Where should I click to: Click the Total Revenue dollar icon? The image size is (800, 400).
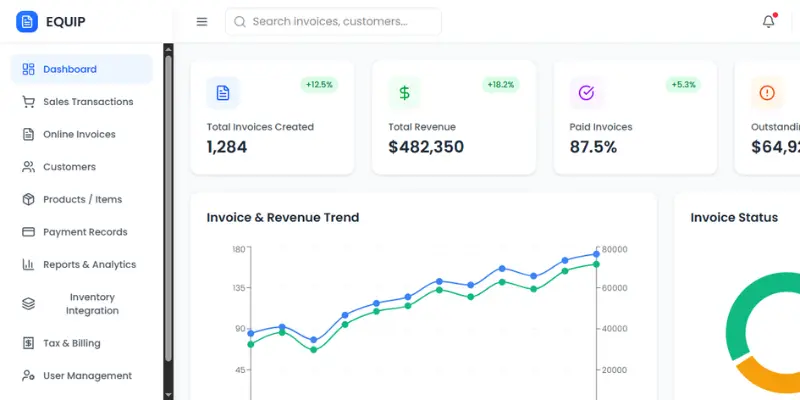point(404,93)
